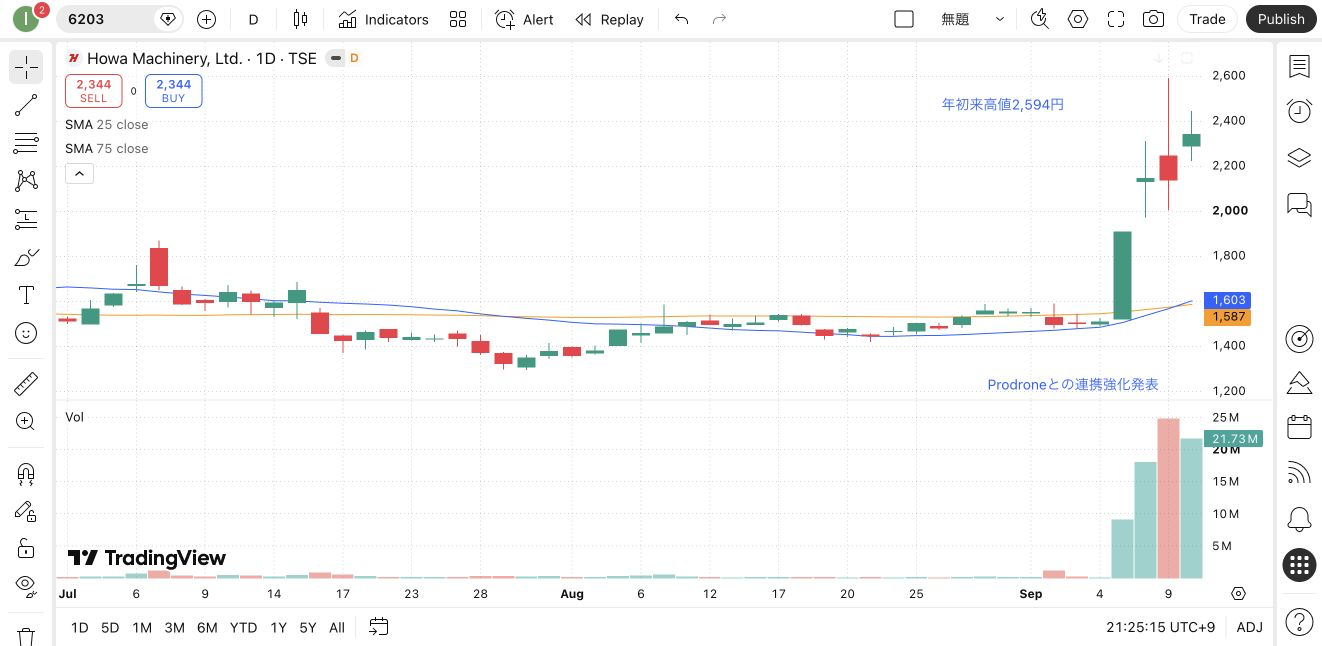Activate the zoom in tool
Screen dimensions: 1322x646
point(26,421)
